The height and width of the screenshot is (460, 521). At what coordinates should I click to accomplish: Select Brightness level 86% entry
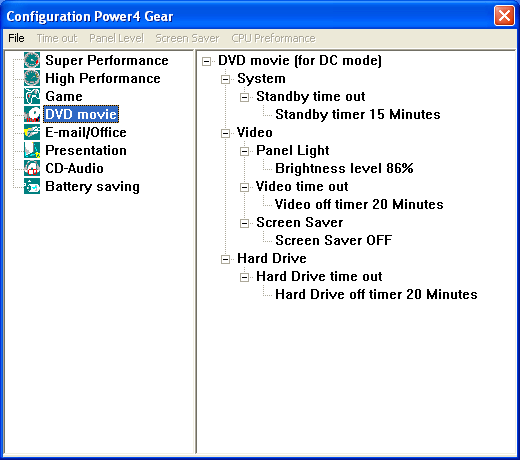click(x=344, y=168)
